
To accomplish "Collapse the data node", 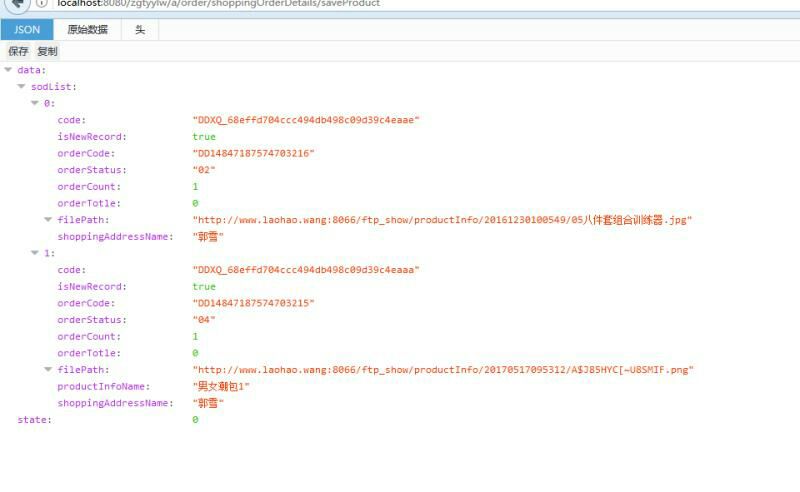I will coord(9,70).
